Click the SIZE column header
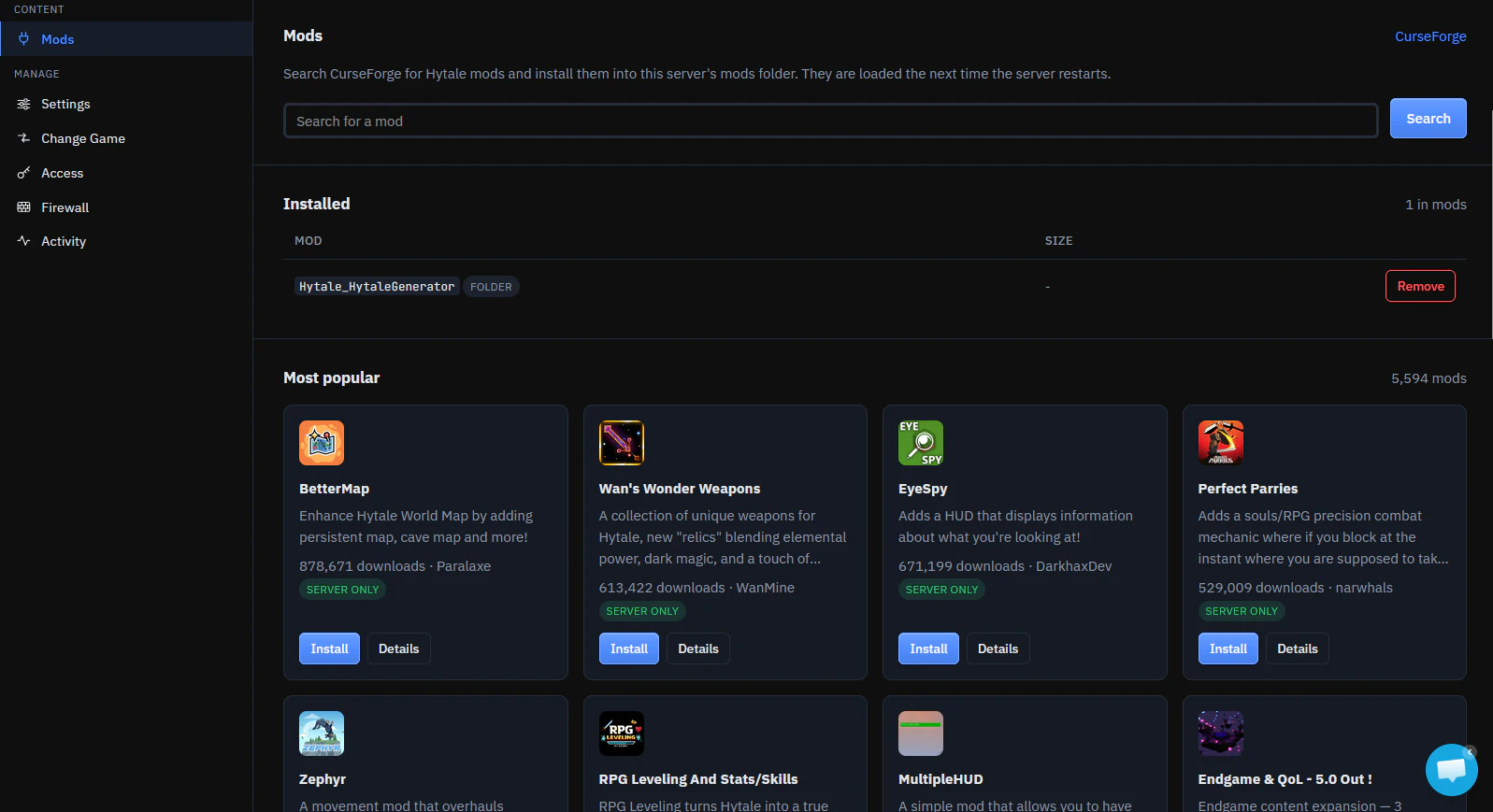Image resolution: width=1493 pixels, height=812 pixels. pos(1058,241)
